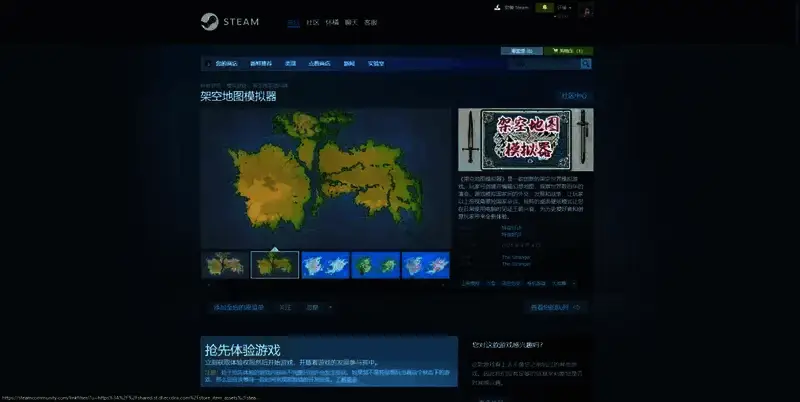Screen dimensions: 800x402
Task: Click the 关注 follow button
Action: tap(285, 308)
